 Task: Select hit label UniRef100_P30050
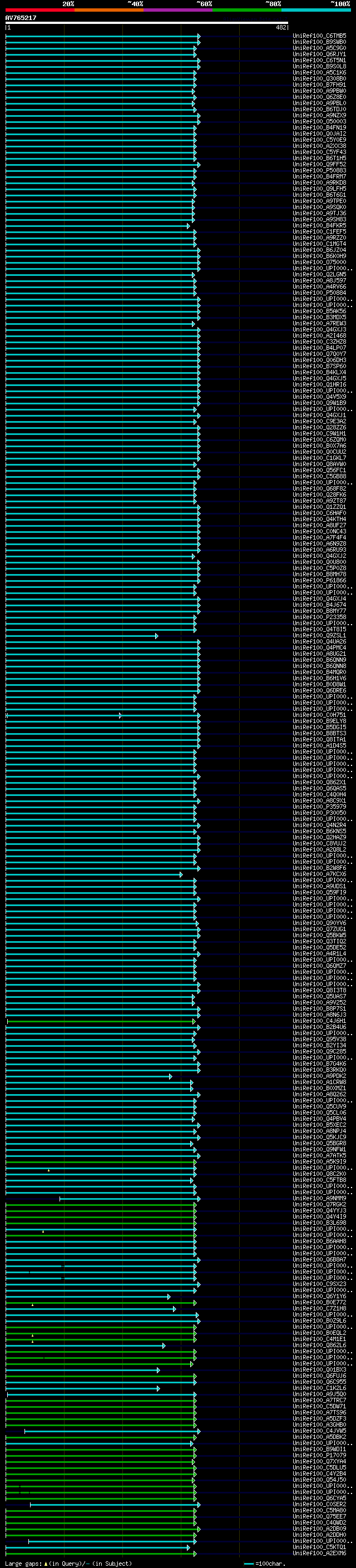pyautogui.click(x=319, y=813)
